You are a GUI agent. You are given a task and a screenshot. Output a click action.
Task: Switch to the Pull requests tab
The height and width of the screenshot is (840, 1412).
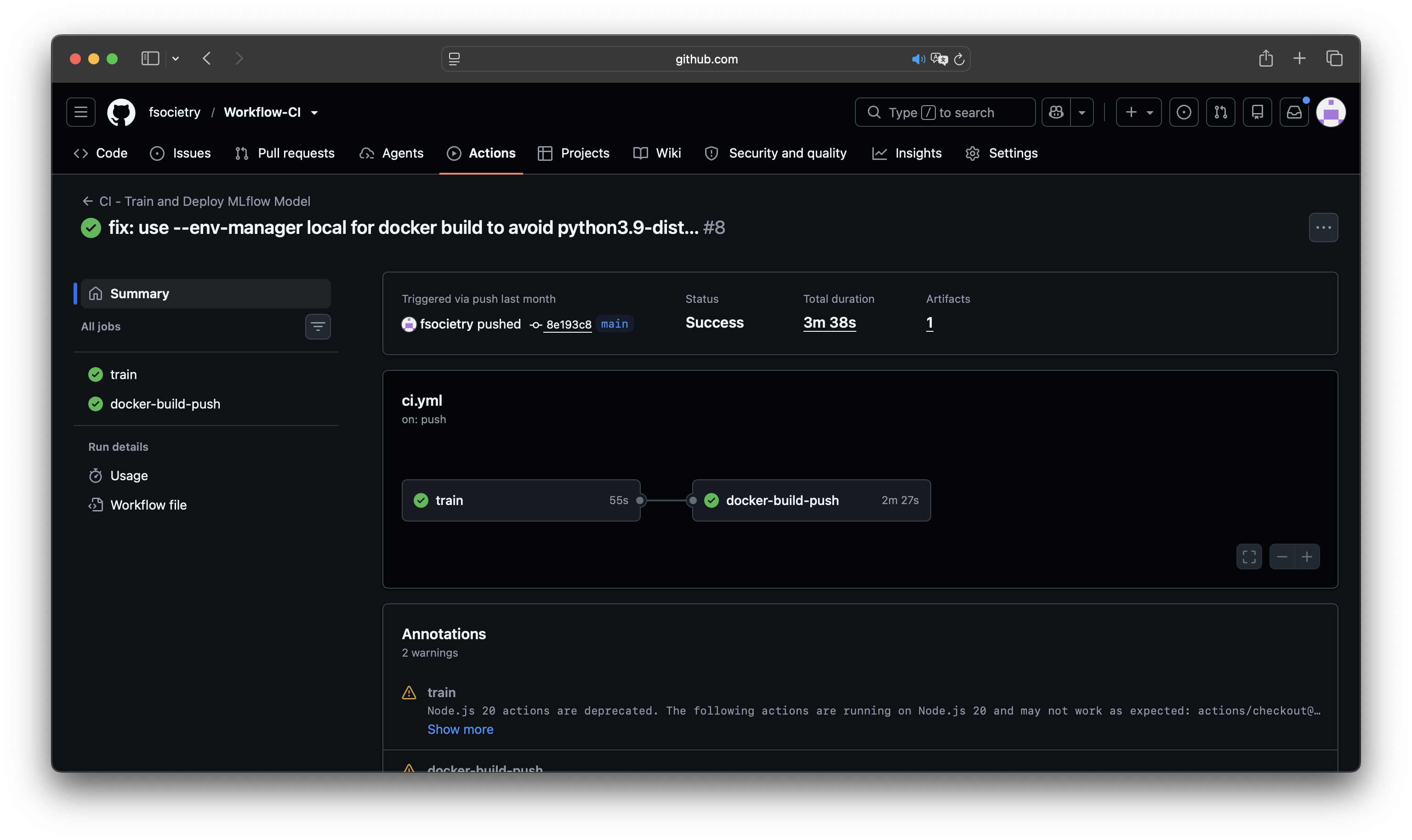pos(285,153)
